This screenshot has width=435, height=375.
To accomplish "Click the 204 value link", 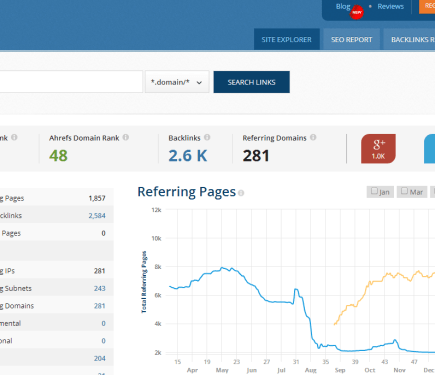I will (x=99, y=358).
